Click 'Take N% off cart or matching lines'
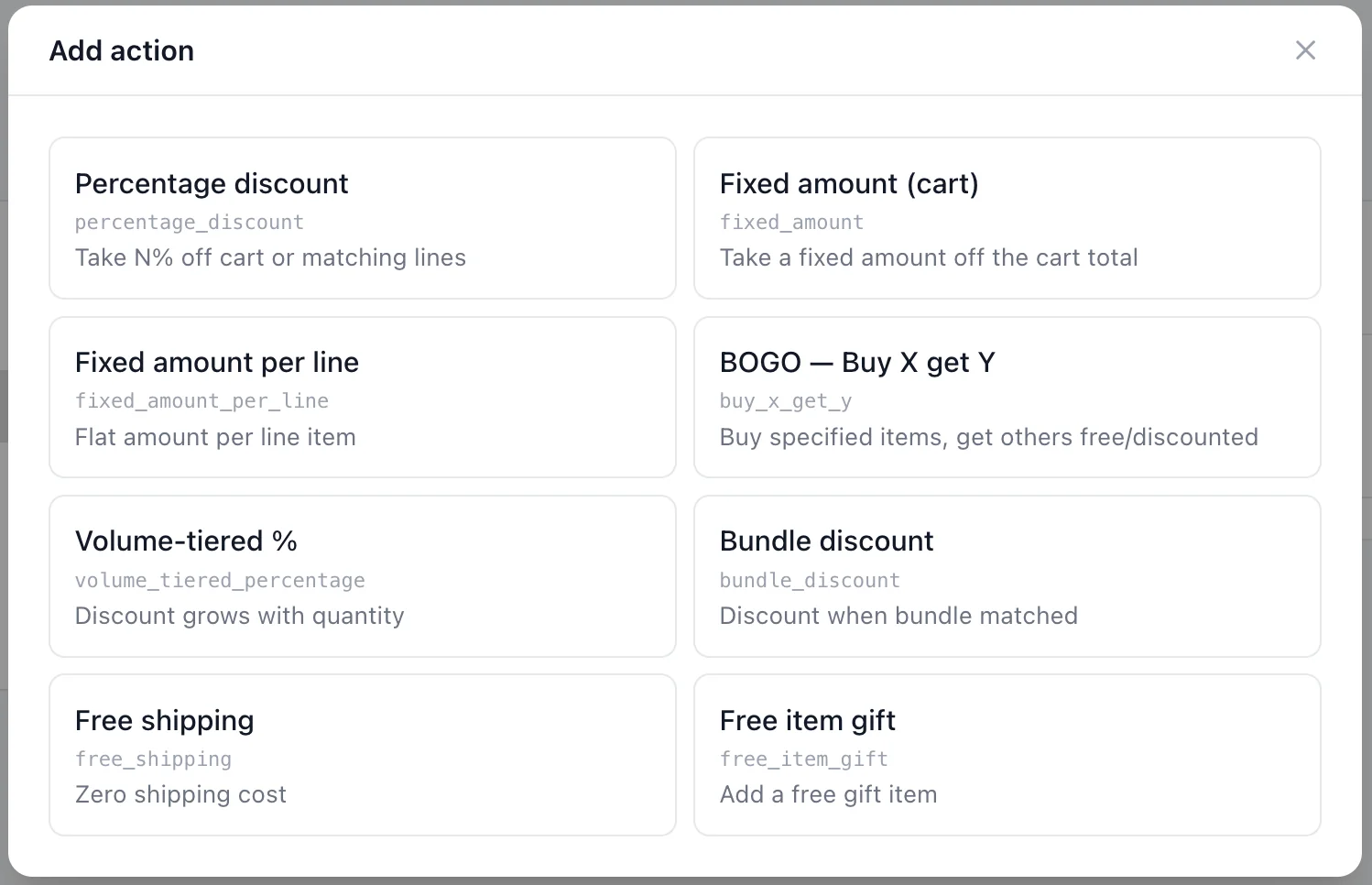Screen dimensions: 1372x885 point(270,258)
